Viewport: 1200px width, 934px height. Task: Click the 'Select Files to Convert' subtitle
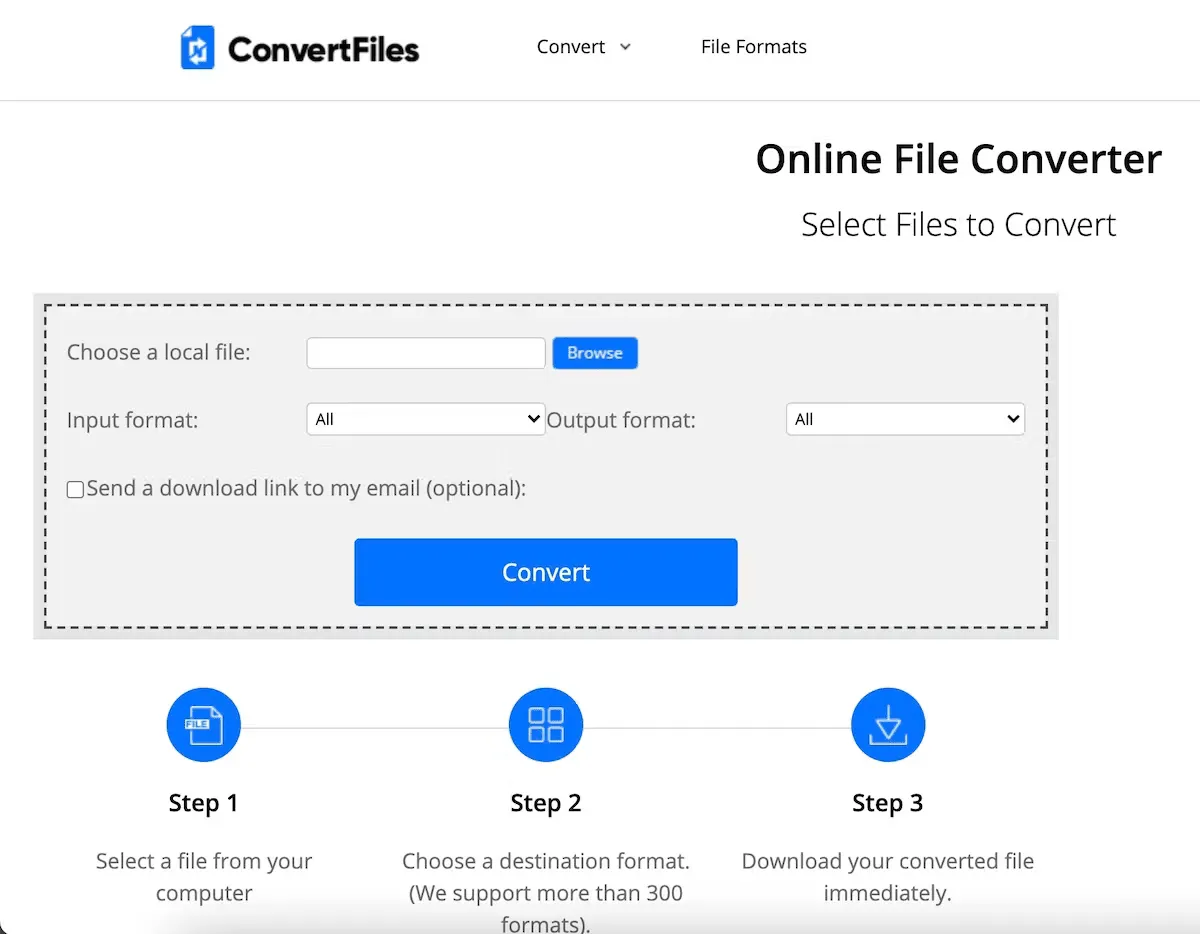(x=958, y=224)
